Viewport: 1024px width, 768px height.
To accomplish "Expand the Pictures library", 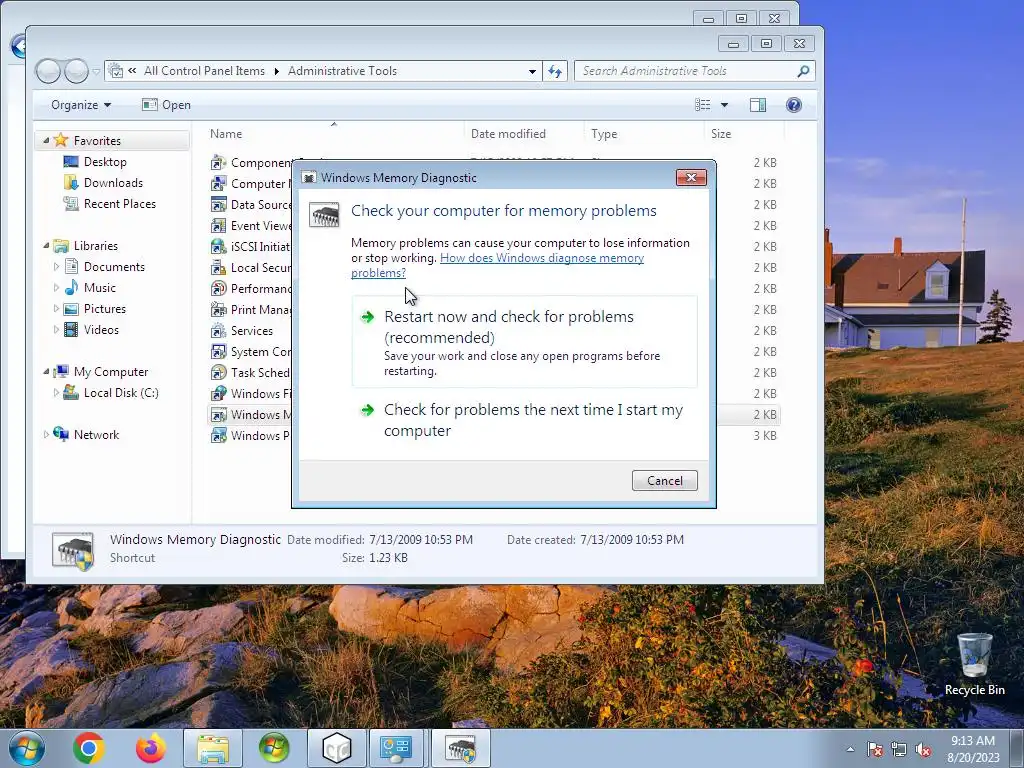I will coord(56,309).
